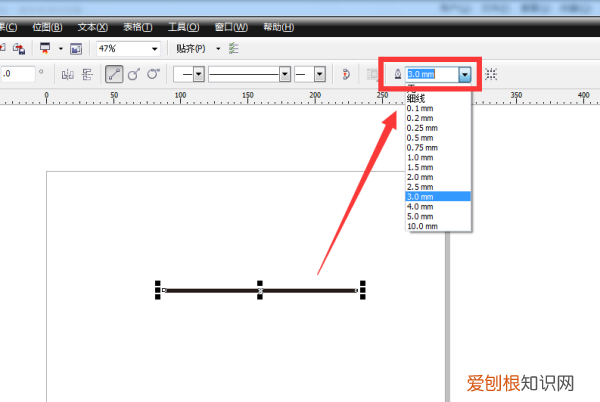Click the mirror horizontally icon

pyautogui.click(x=68, y=74)
